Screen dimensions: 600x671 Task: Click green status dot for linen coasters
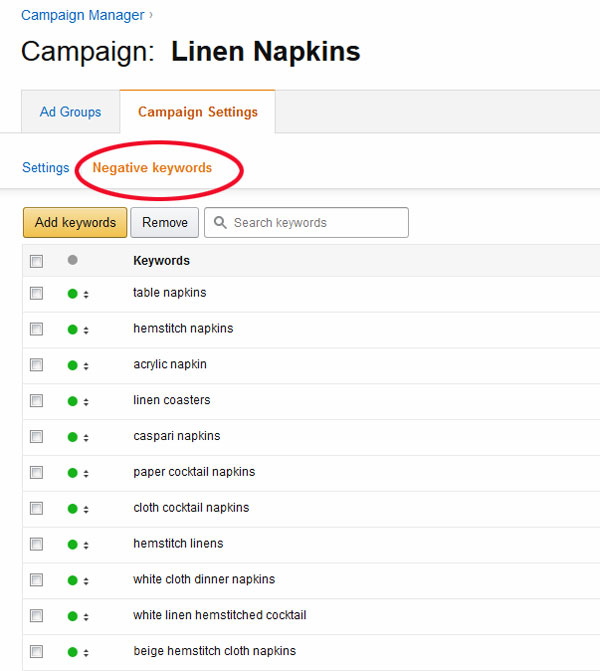73,401
